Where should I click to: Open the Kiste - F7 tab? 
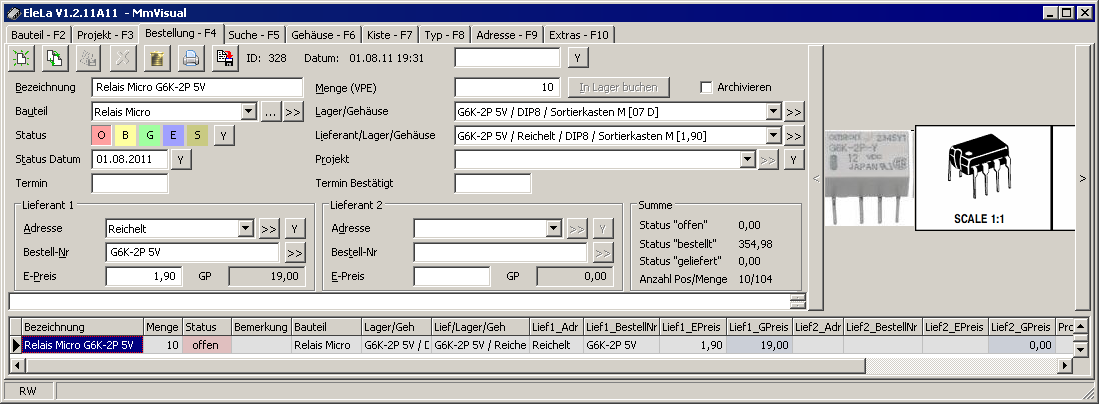coord(390,34)
